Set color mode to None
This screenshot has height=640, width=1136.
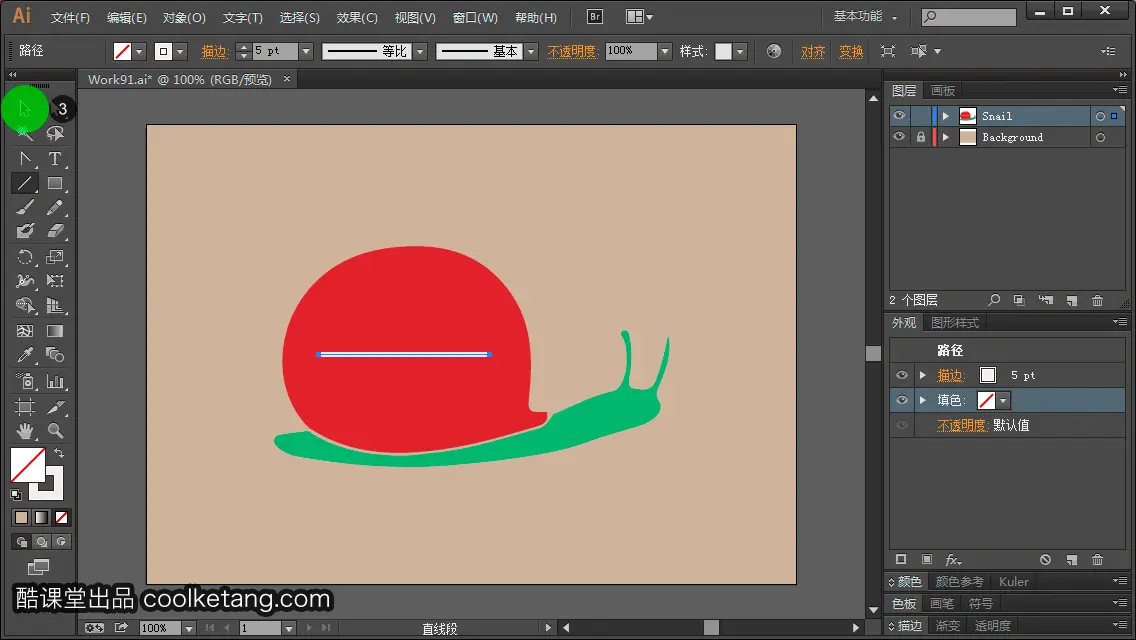(x=62, y=518)
